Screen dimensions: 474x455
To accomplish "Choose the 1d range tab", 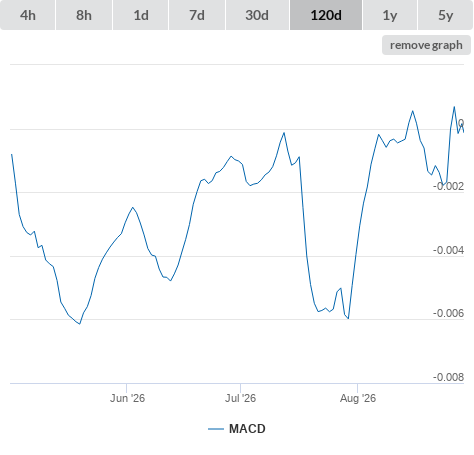I will pos(141,15).
